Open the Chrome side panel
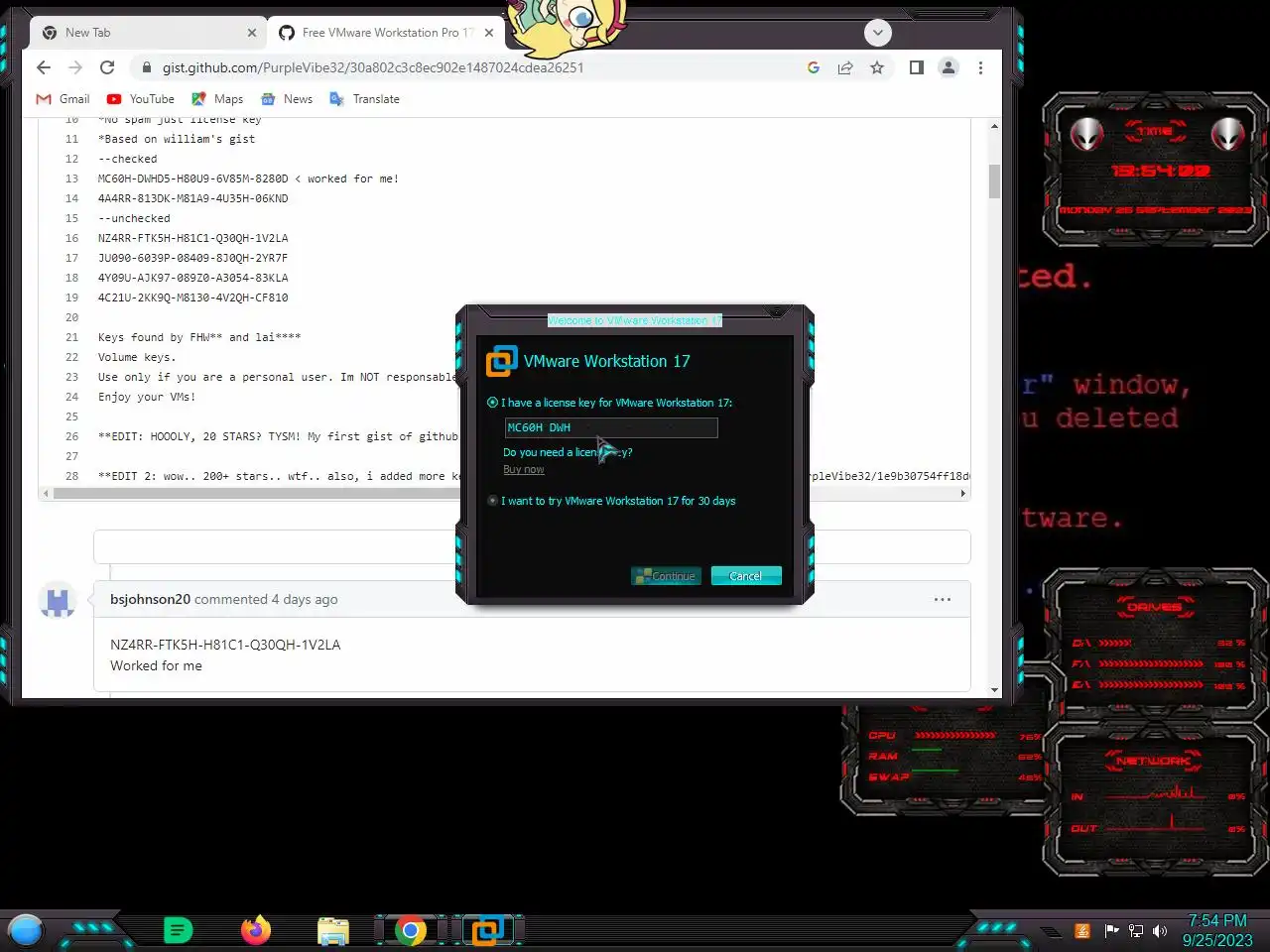Viewport: 1270px width, 952px height. [x=917, y=67]
